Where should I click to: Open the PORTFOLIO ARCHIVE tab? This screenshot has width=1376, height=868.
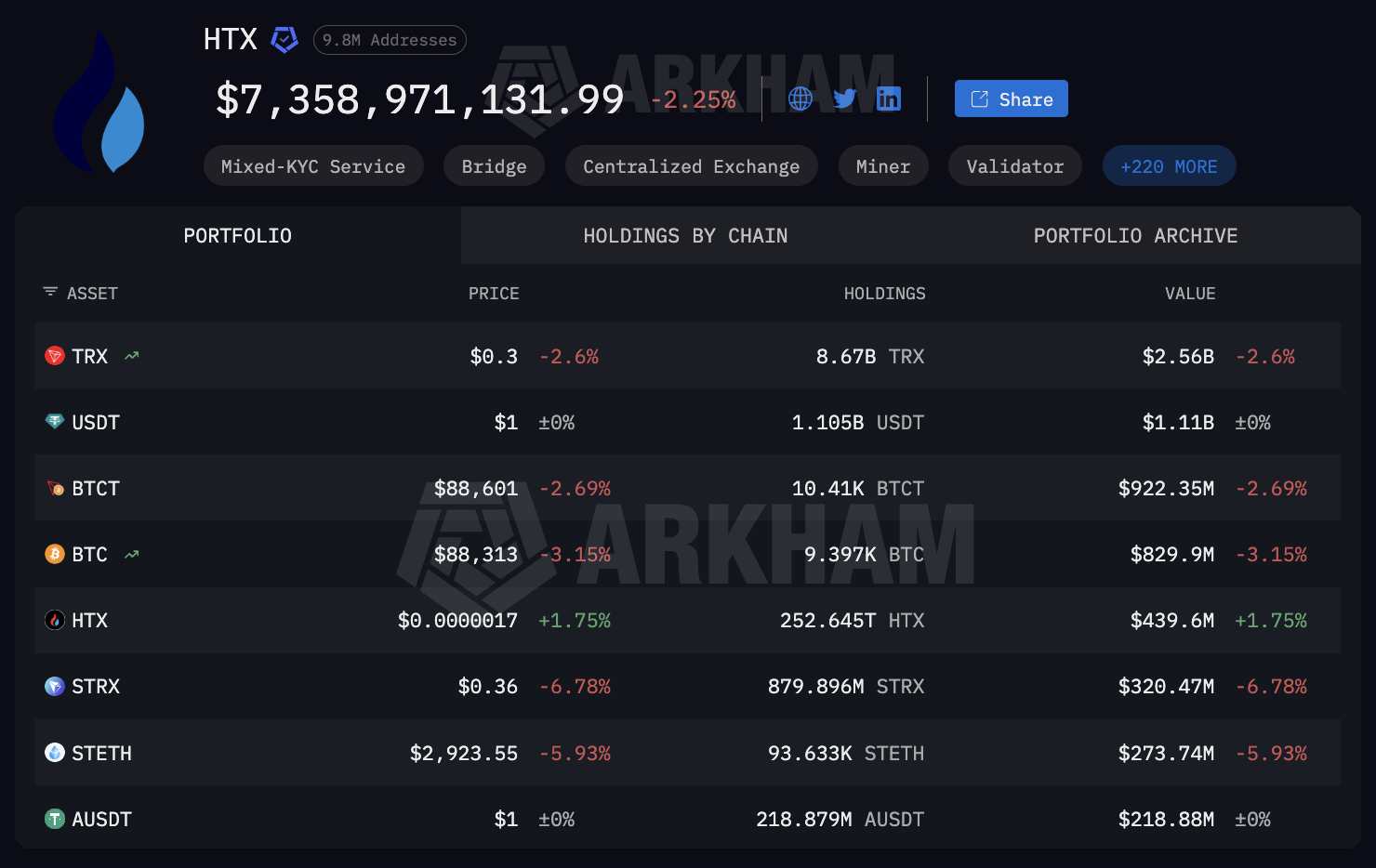(x=1135, y=235)
